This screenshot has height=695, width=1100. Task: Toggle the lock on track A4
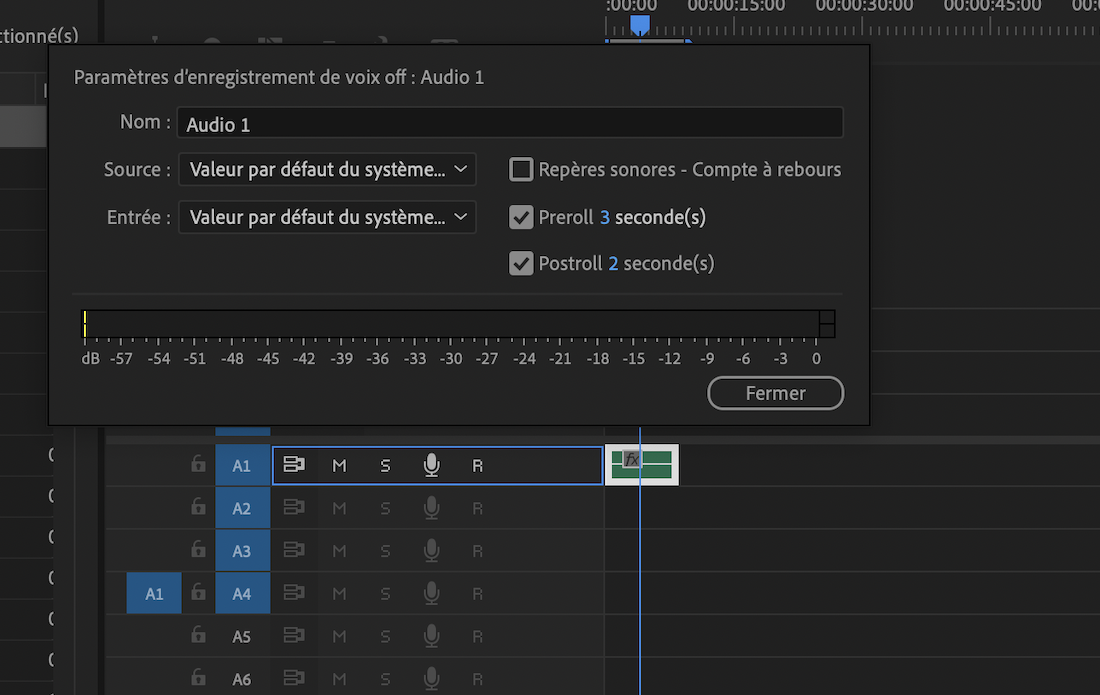point(199,592)
